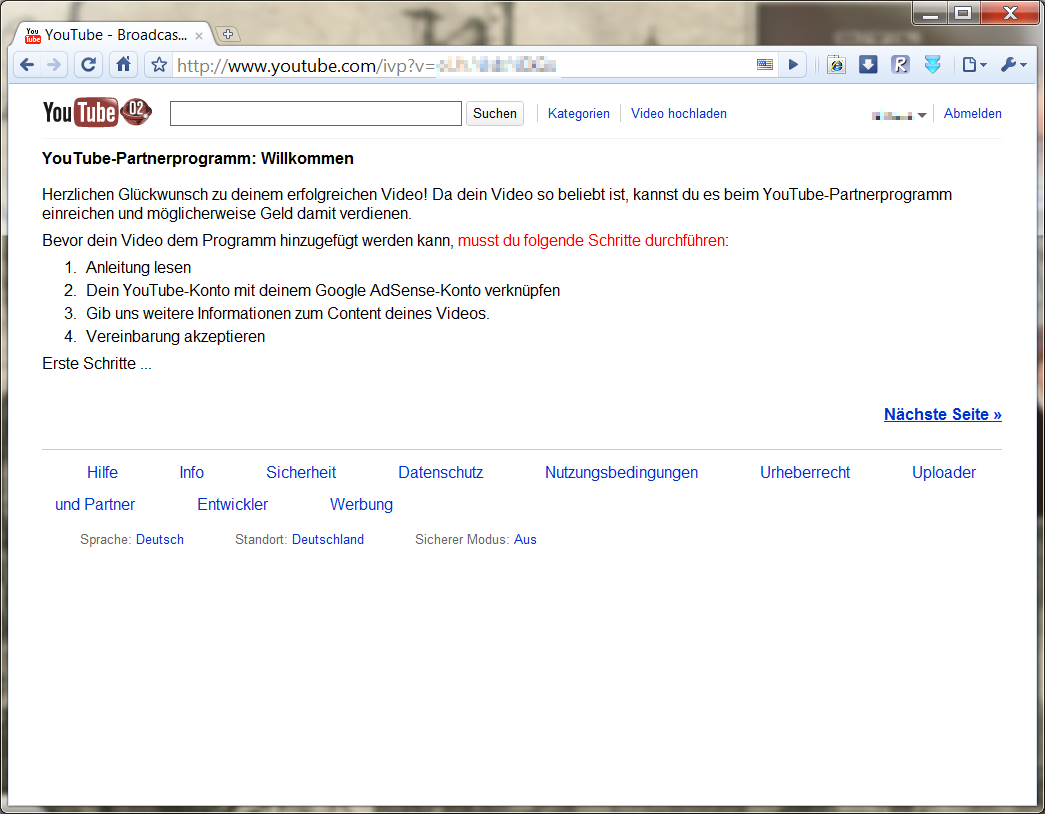Maximize the browser window
Image resolution: width=1045 pixels, height=814 pixels.
pos(962,13)
